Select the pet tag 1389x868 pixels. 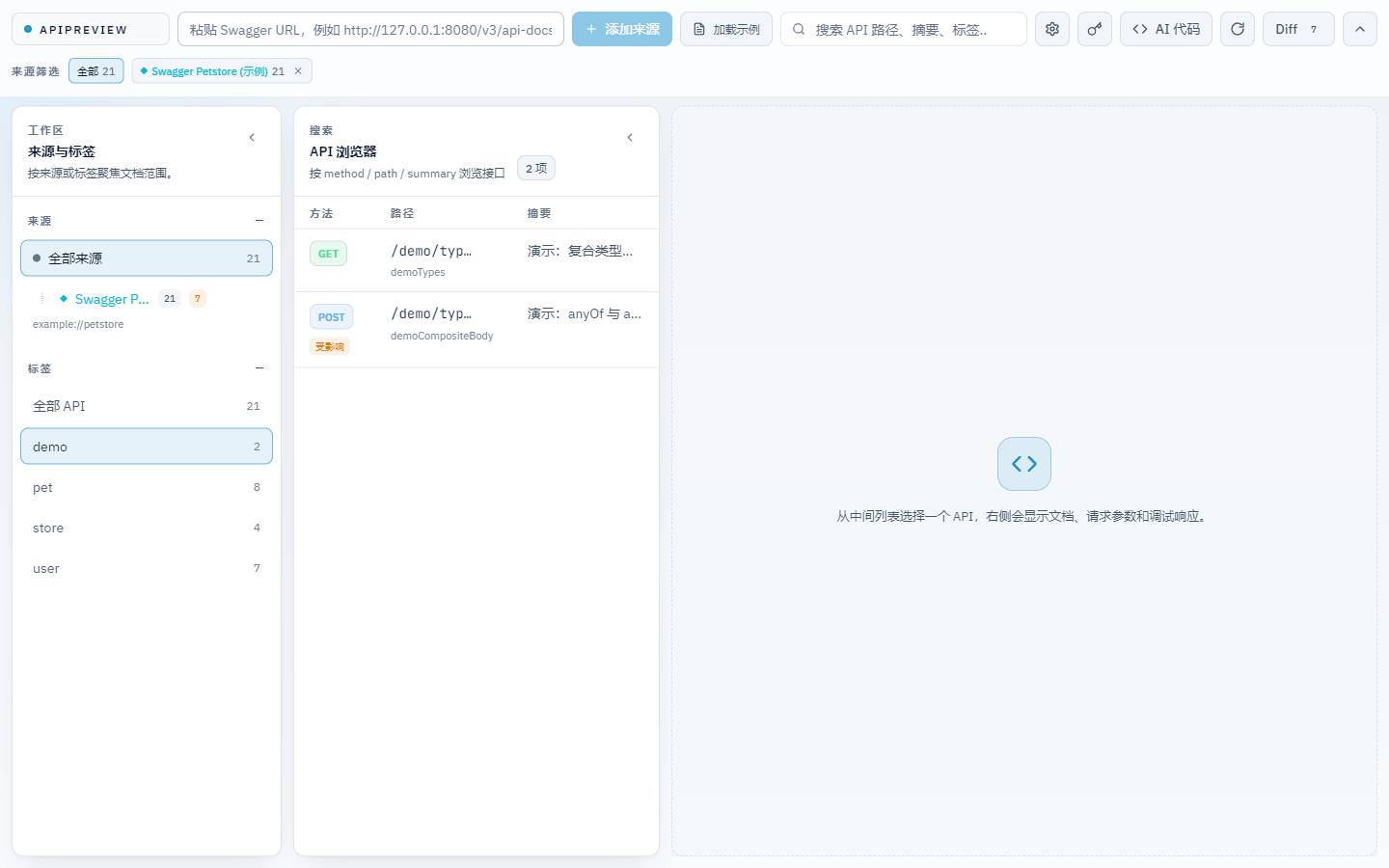147,487
